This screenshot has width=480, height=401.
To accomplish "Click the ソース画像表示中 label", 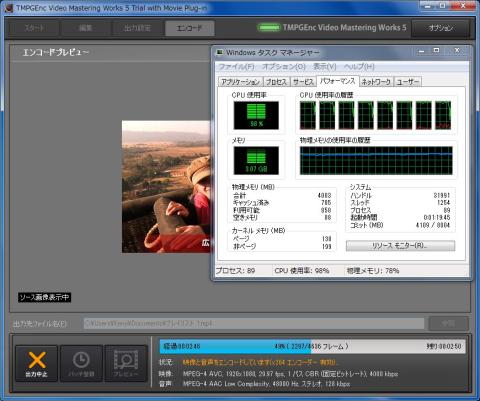I will click(x=44, y=297).
